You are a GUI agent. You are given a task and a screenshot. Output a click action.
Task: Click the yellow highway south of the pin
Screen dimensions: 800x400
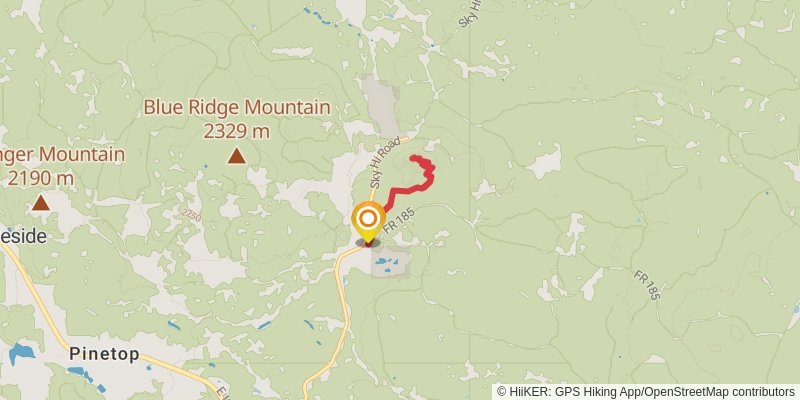click(341, 313)
